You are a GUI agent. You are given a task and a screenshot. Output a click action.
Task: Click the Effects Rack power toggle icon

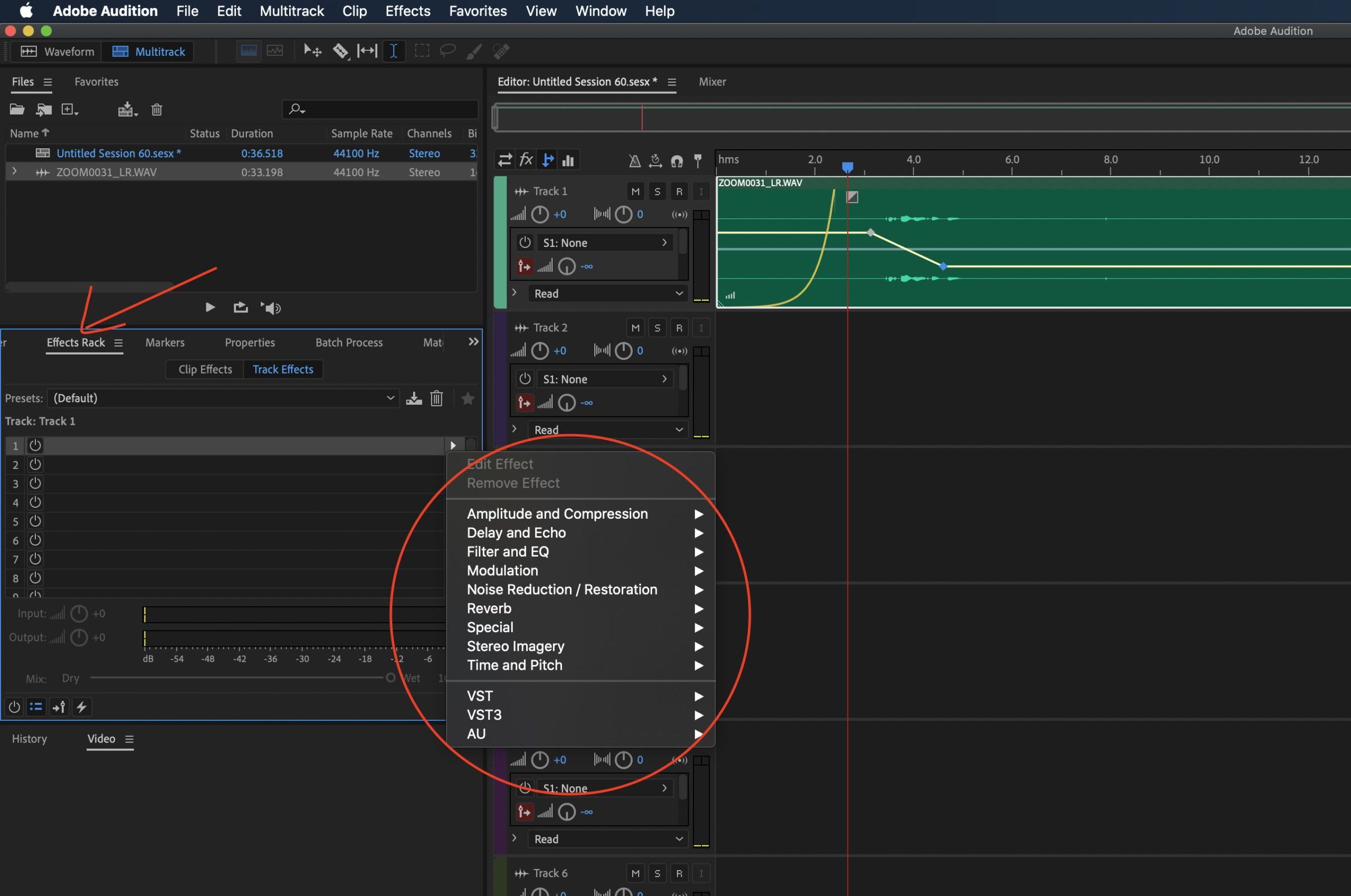(x=13, y=707)
